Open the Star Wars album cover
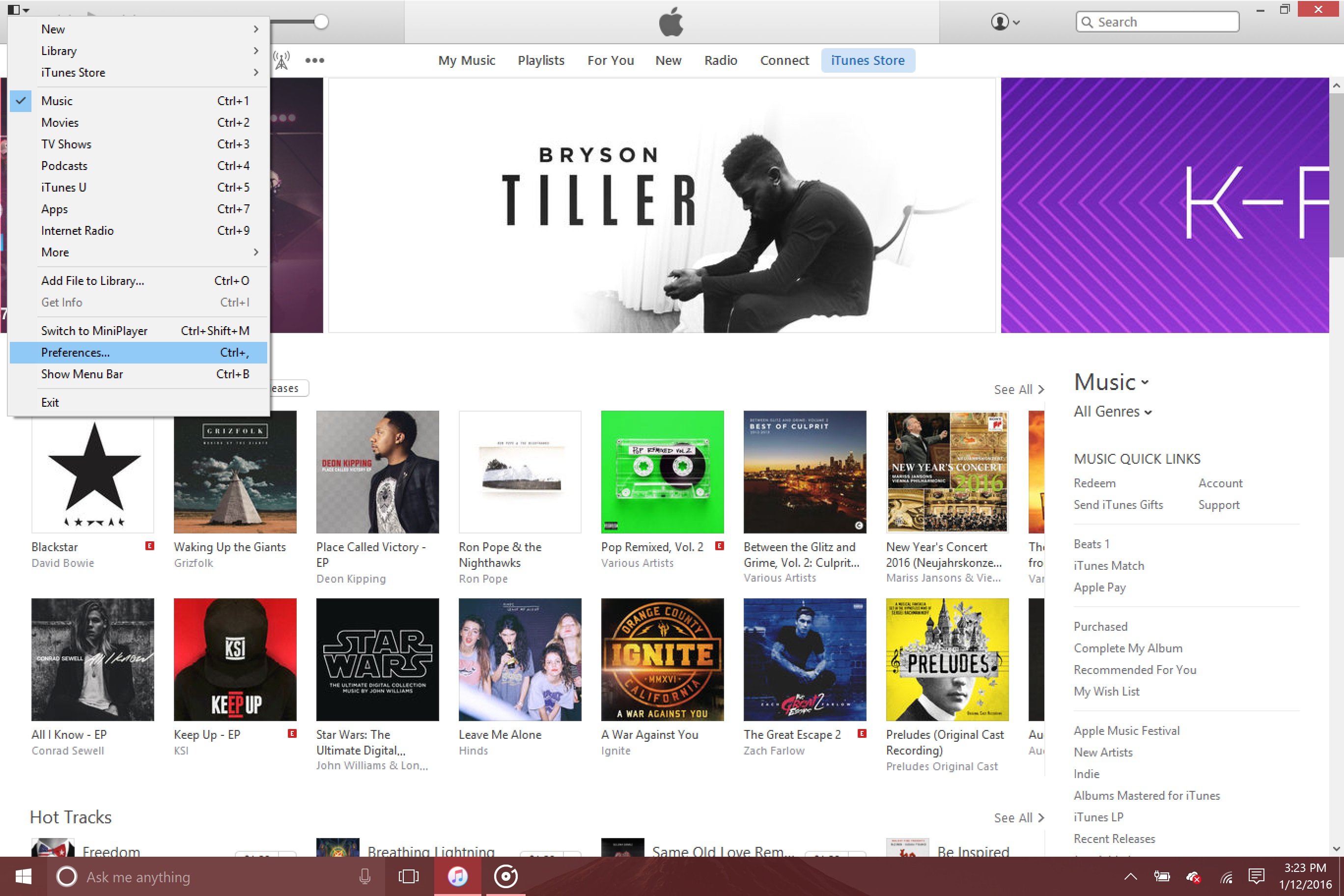1344x896 pixels. tap(378, 659)
